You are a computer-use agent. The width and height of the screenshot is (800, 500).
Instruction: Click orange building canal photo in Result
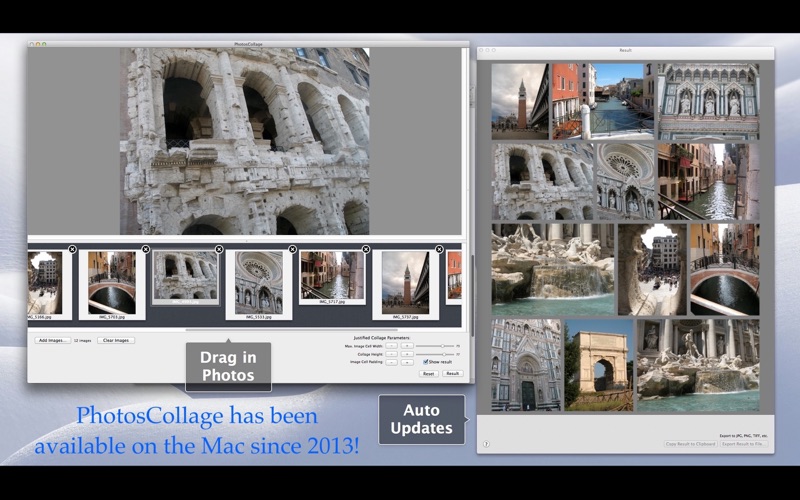[603, 101]
